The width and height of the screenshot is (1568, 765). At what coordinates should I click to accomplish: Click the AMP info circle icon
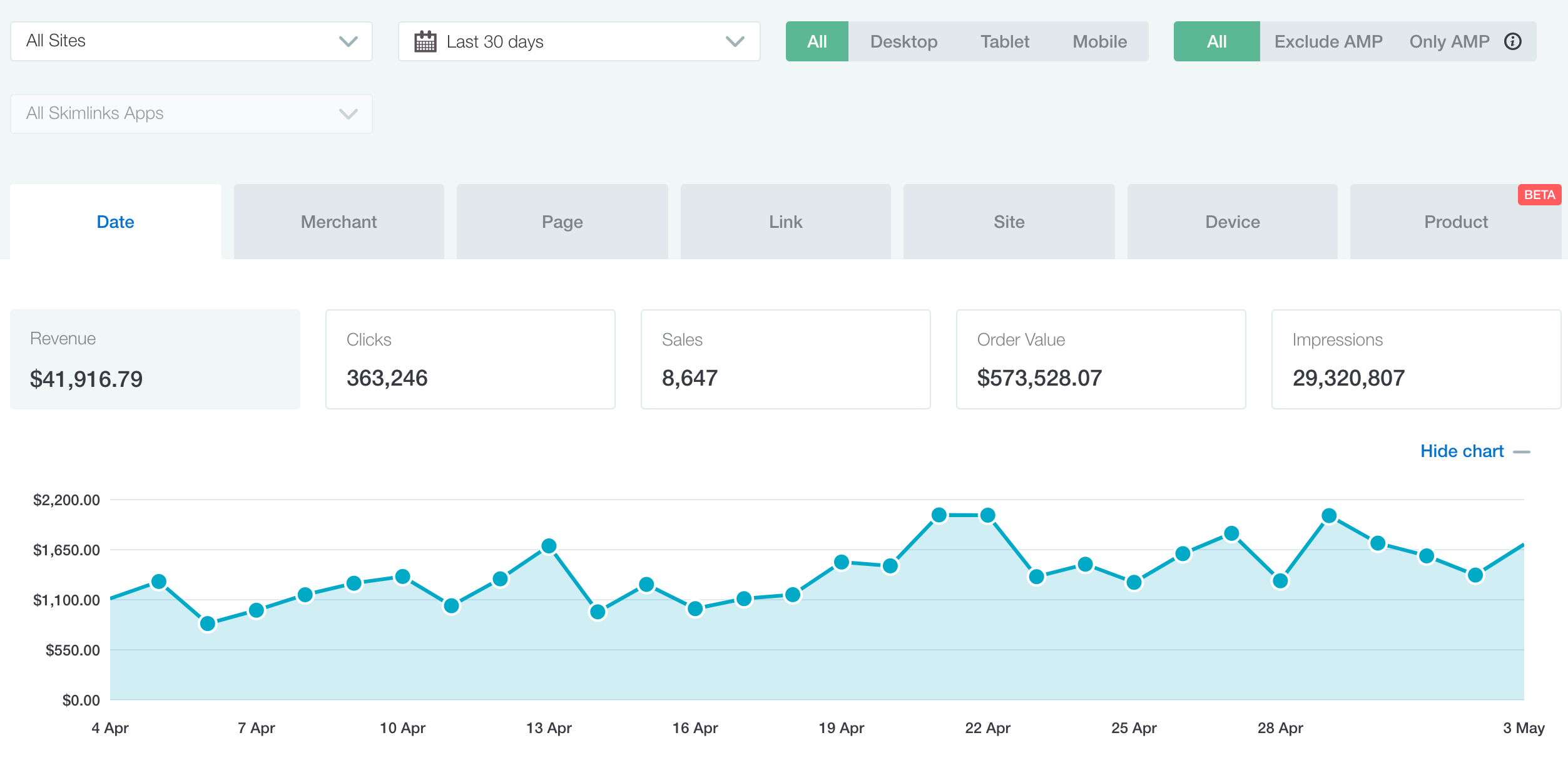pyautogui.click(x=1512, y=41)
